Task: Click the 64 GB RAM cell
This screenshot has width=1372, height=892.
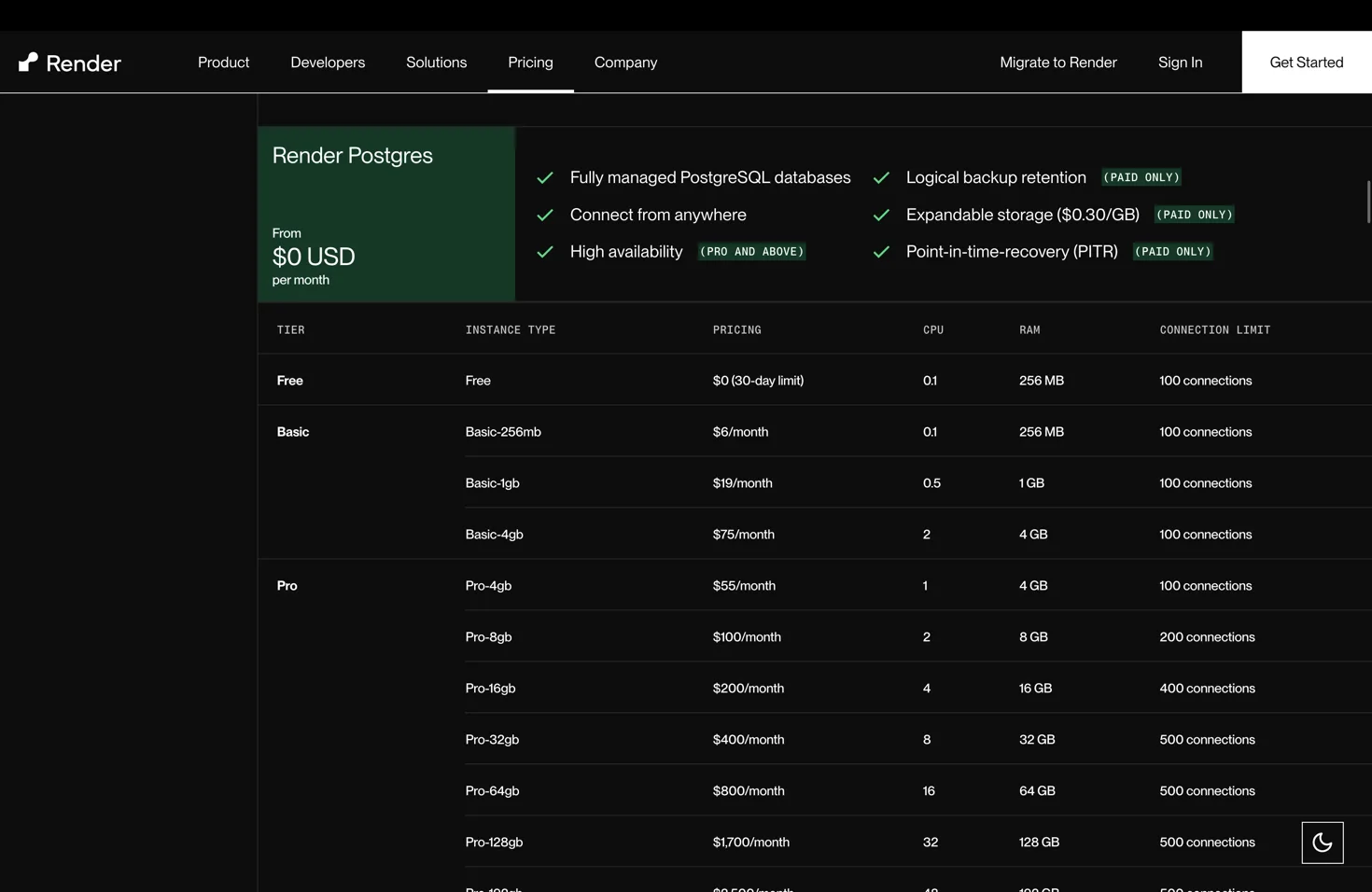Action: (x=1037, y=791)
